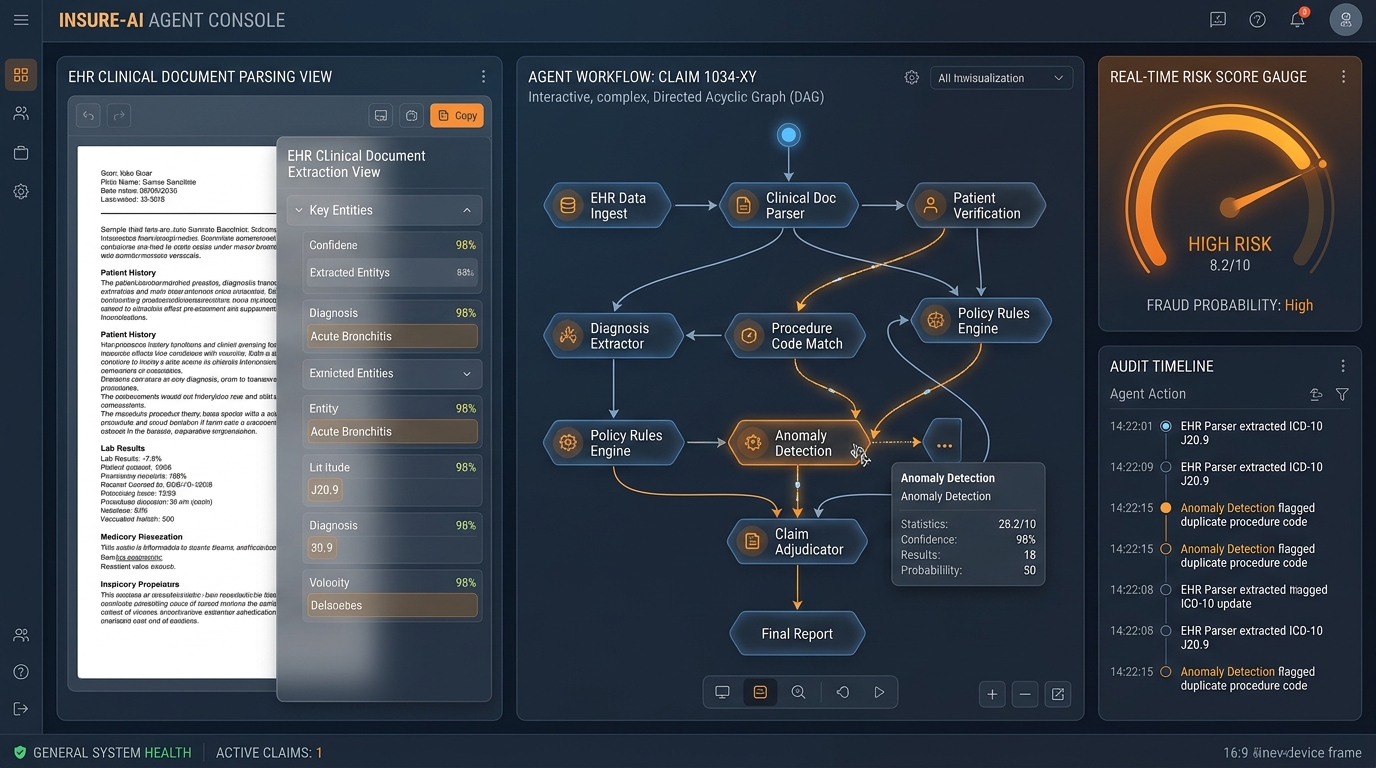Open the All visualization dropdown
Viewport: 1376px width, 768px height.
[1001, 78]
